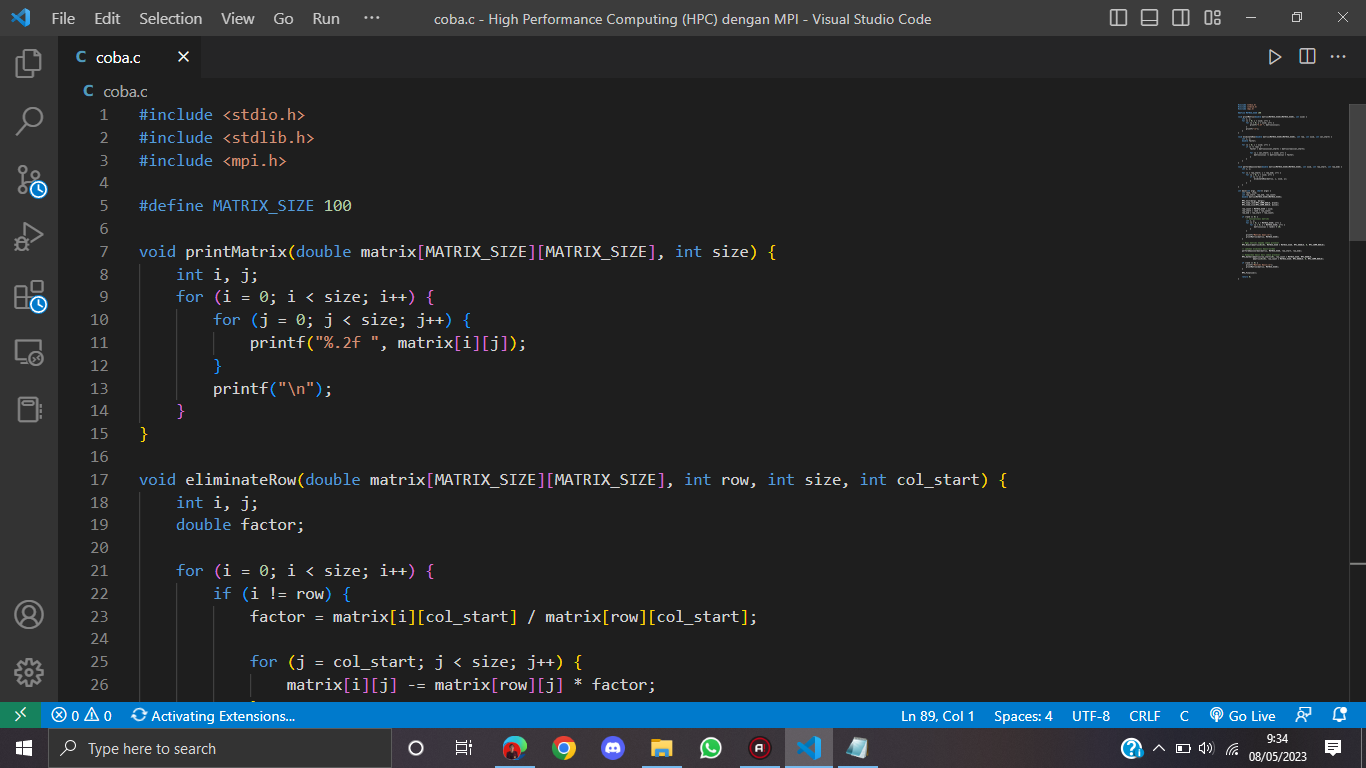Screen dimensions: 1366x768
Task: Open the Explorer view in activity bar
Action: pyautogui.click(x=29, y=63)
